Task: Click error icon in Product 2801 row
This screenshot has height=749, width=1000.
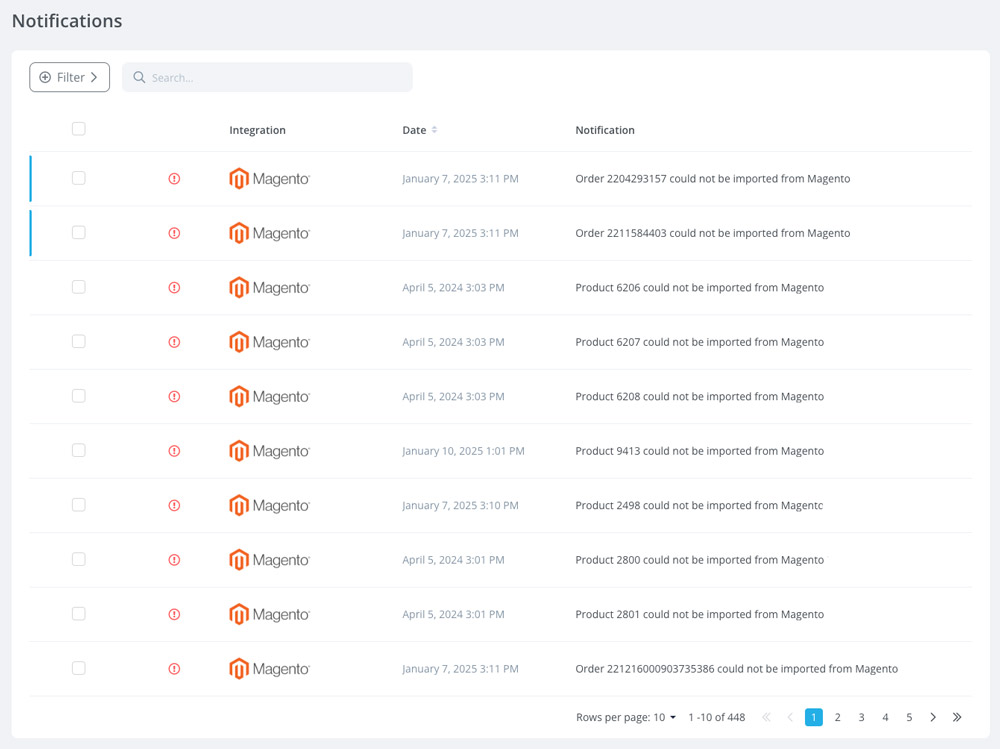Action: [174, 614]
